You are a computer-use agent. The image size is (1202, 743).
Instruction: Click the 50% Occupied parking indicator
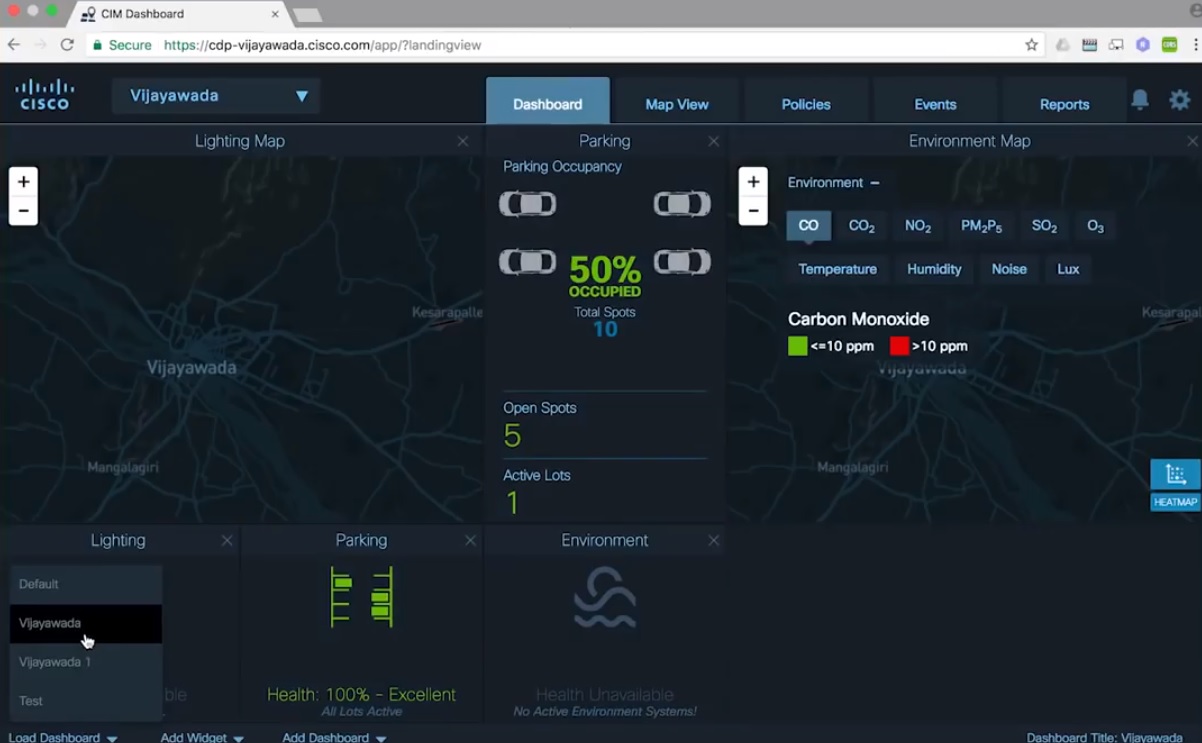pos(605,276)
